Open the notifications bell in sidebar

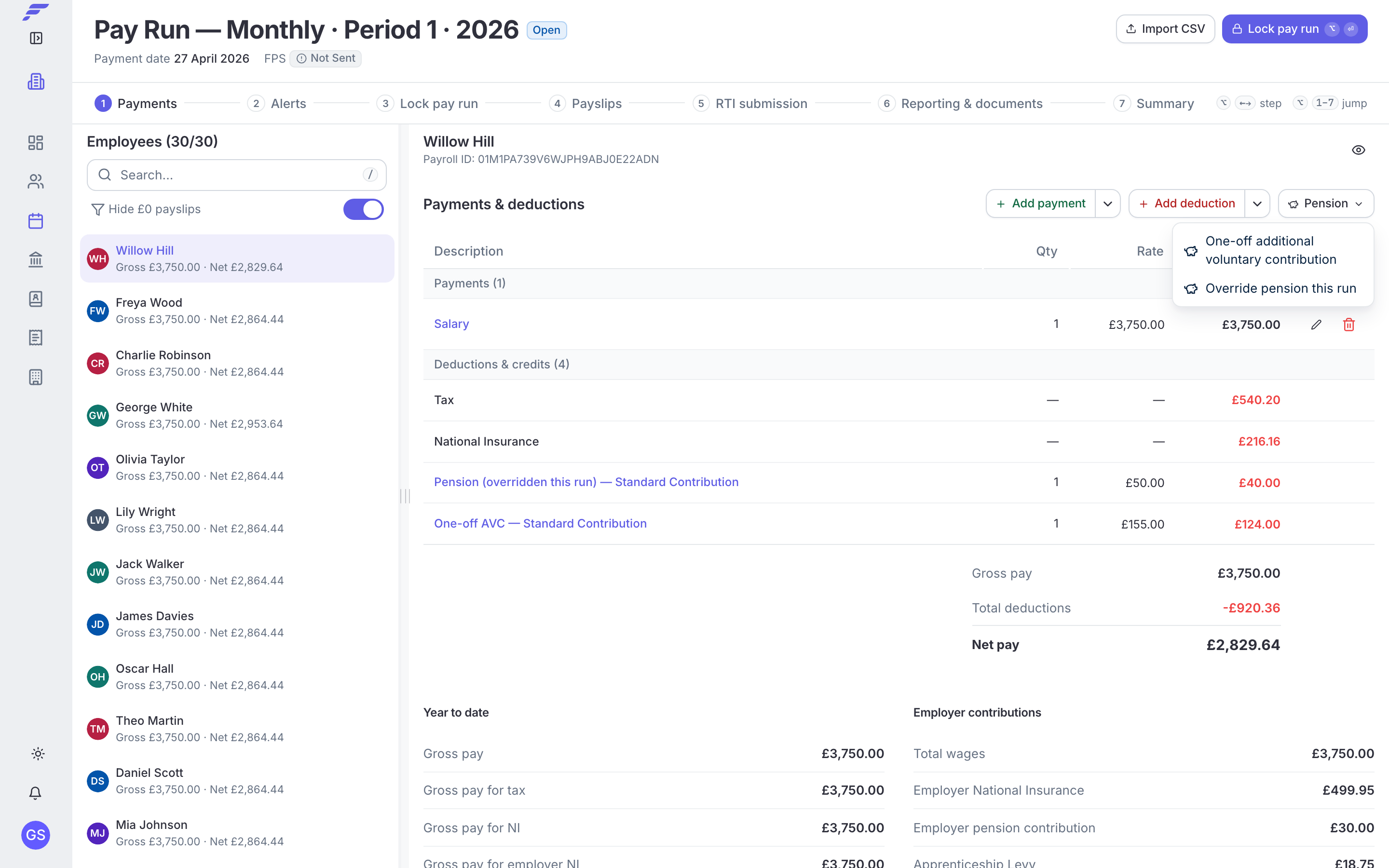[x=36, y=793]
